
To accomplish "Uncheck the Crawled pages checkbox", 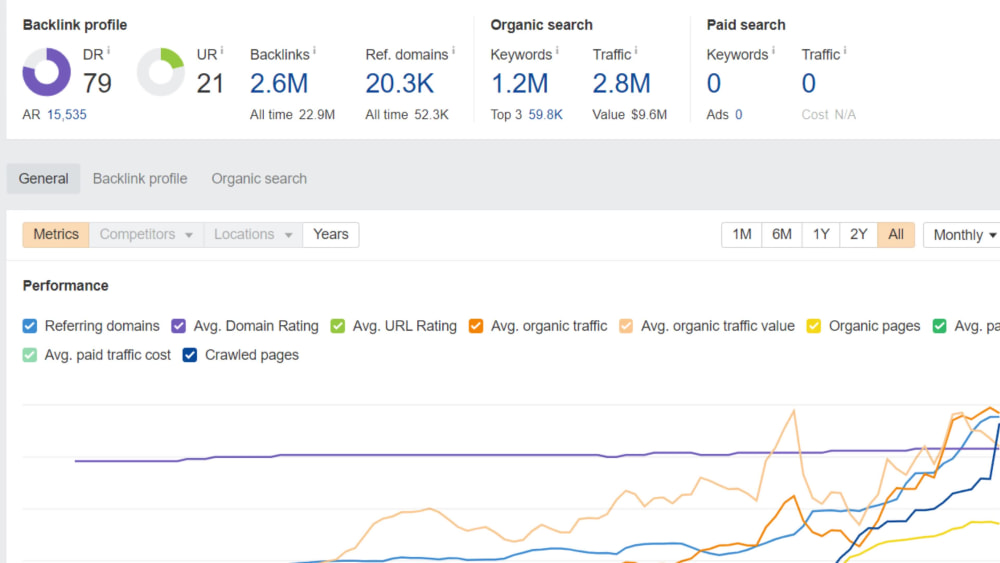I will [189, 355].
